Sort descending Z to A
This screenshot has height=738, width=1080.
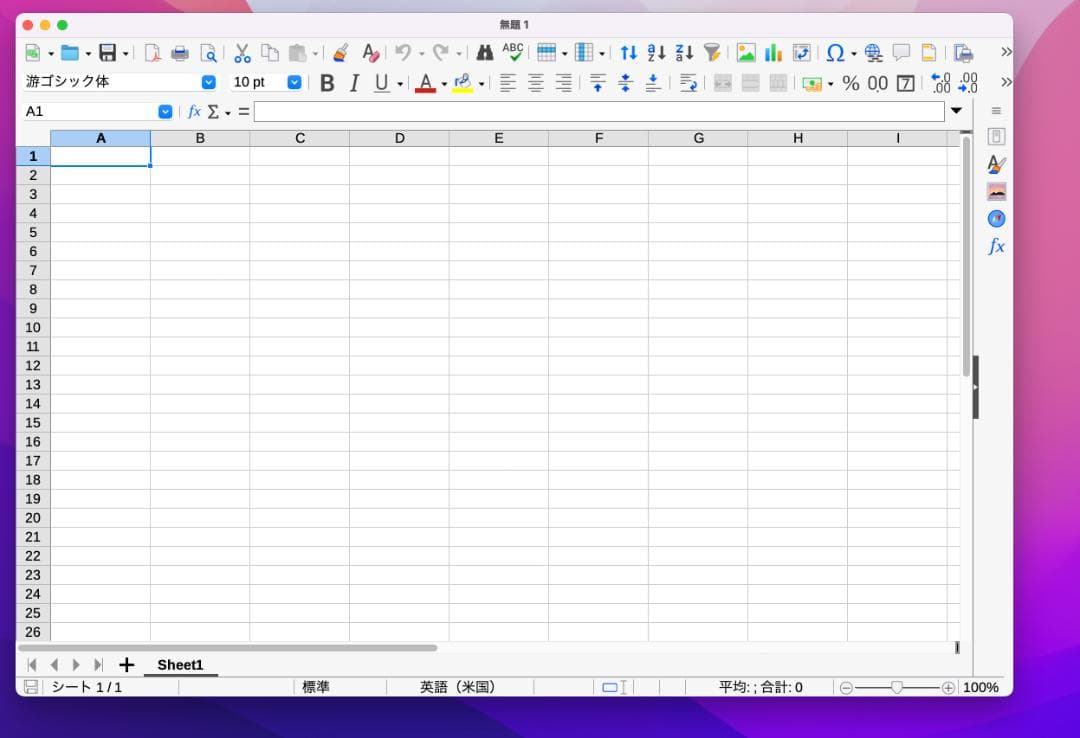point(684,52)
